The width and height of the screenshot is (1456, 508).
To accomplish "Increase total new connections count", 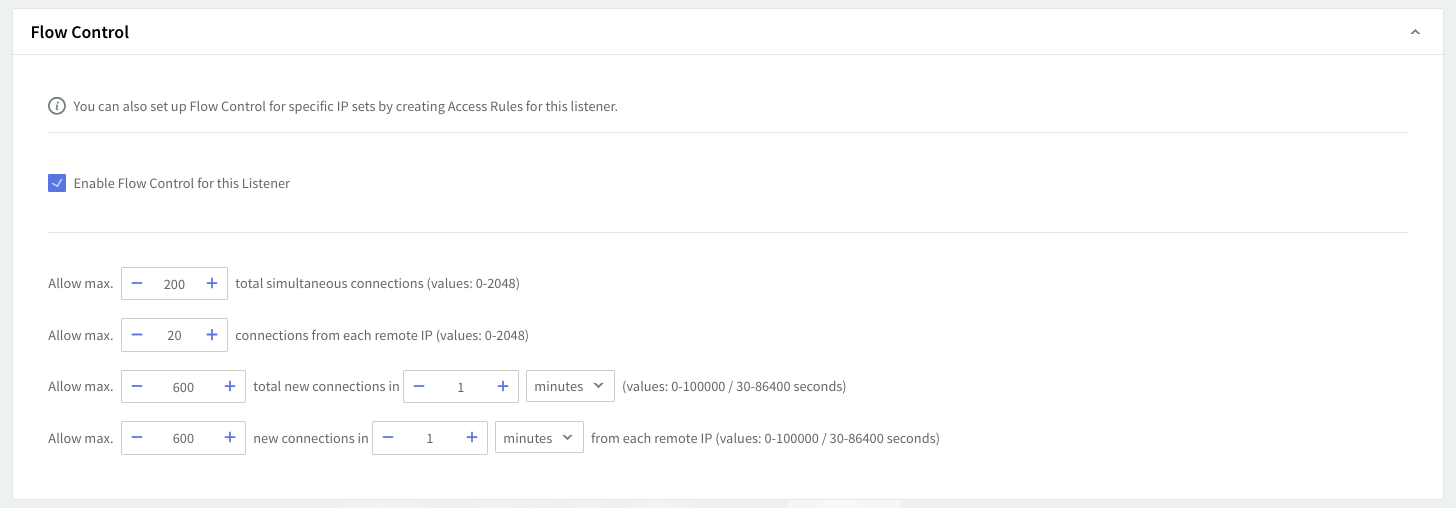I will point(230,387).
